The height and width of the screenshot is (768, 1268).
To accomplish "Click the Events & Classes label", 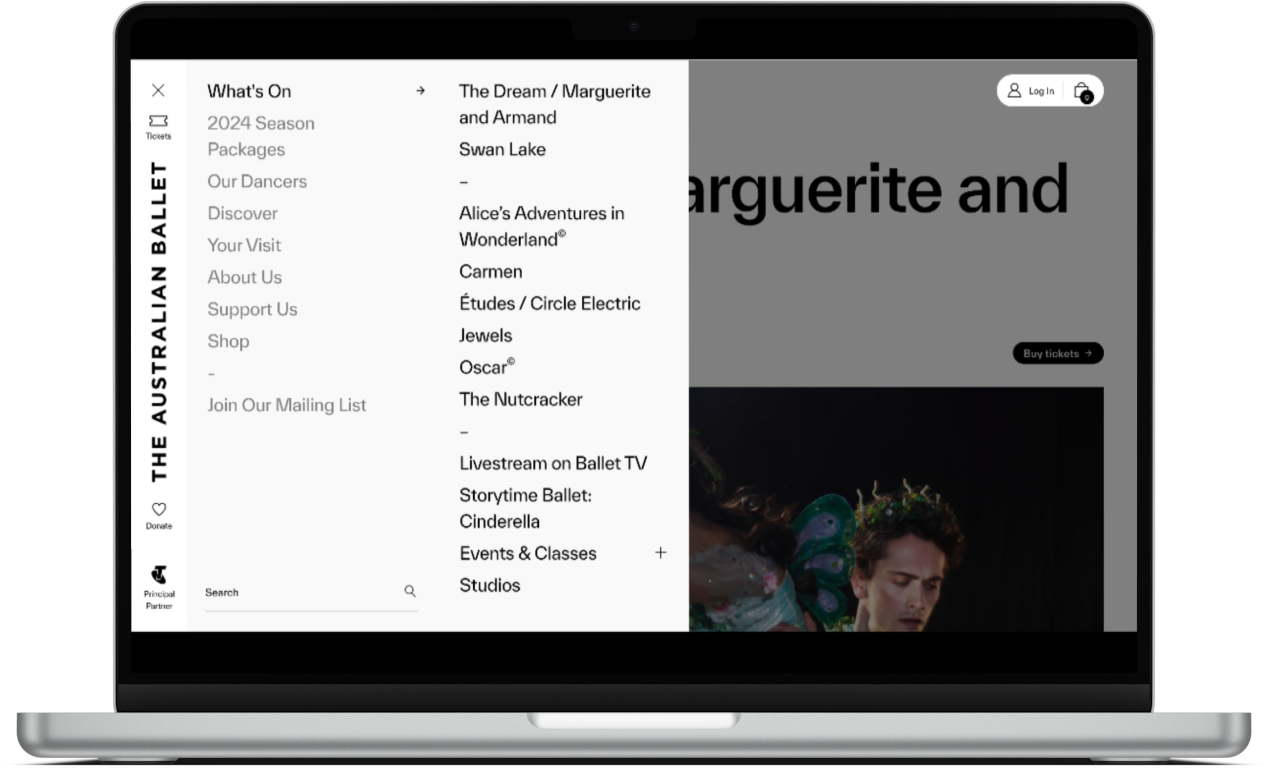I will (528, 553).
